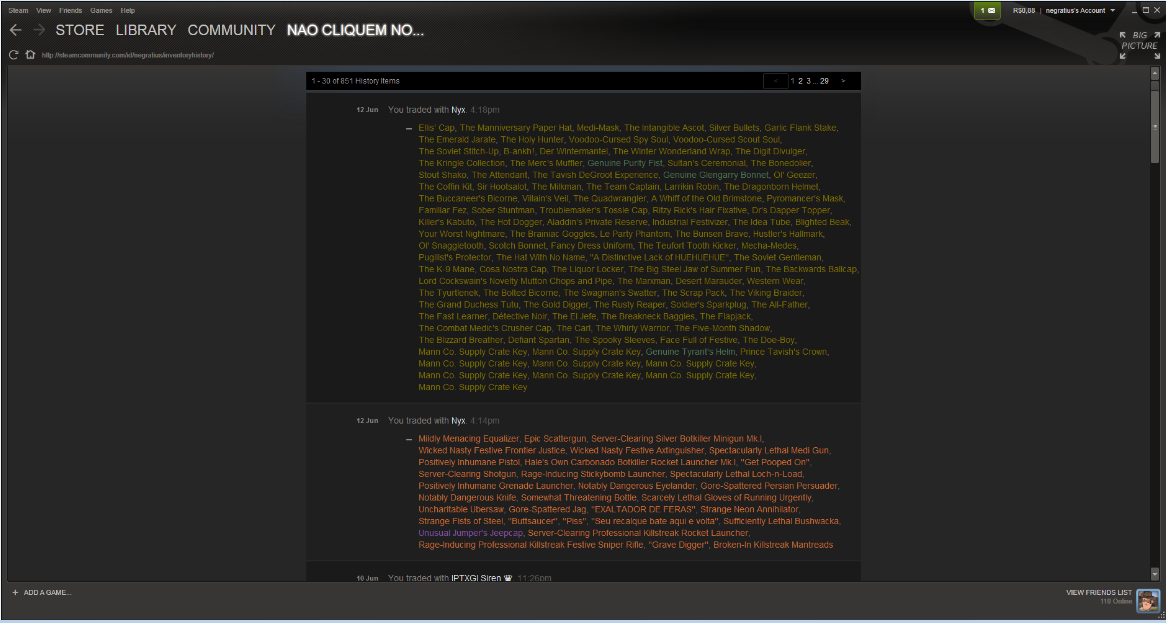The image size is (1166, 623).
Task: Click the Ellis' Cap item
Action: pos(437,128)
